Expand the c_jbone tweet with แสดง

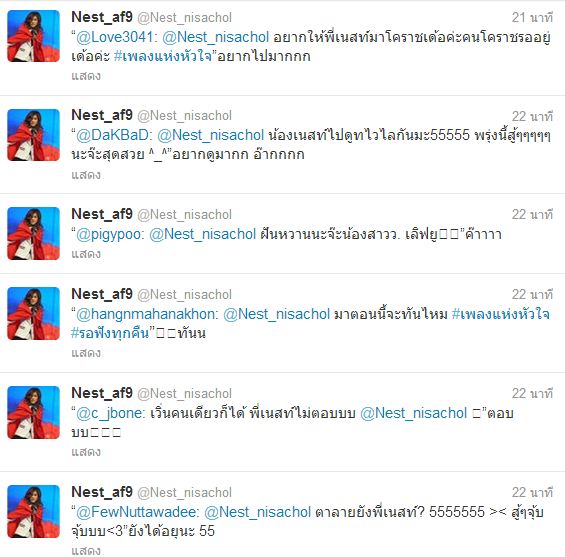pos(86,452)
